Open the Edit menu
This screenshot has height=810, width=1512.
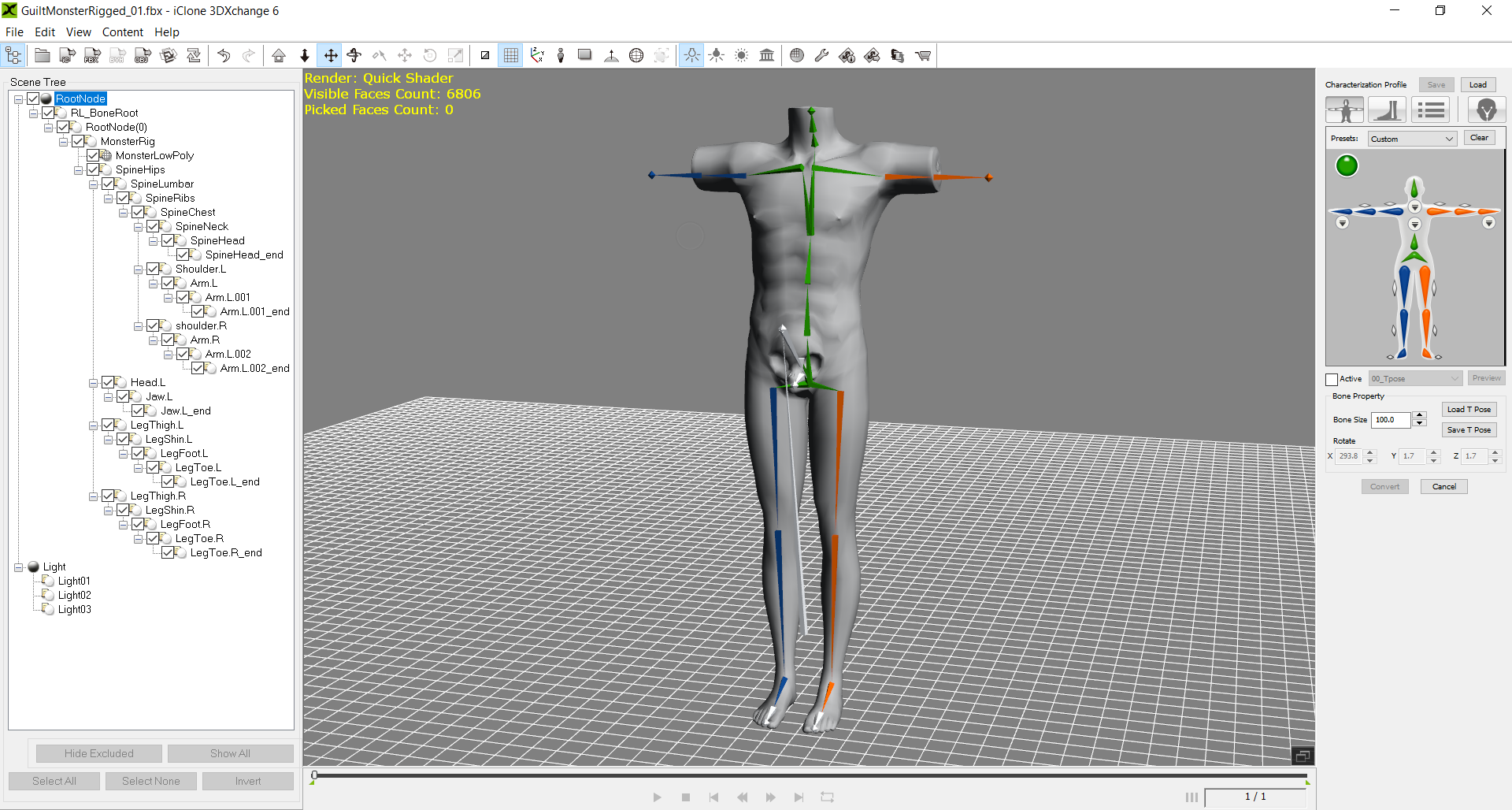click(x=45, y=32)
